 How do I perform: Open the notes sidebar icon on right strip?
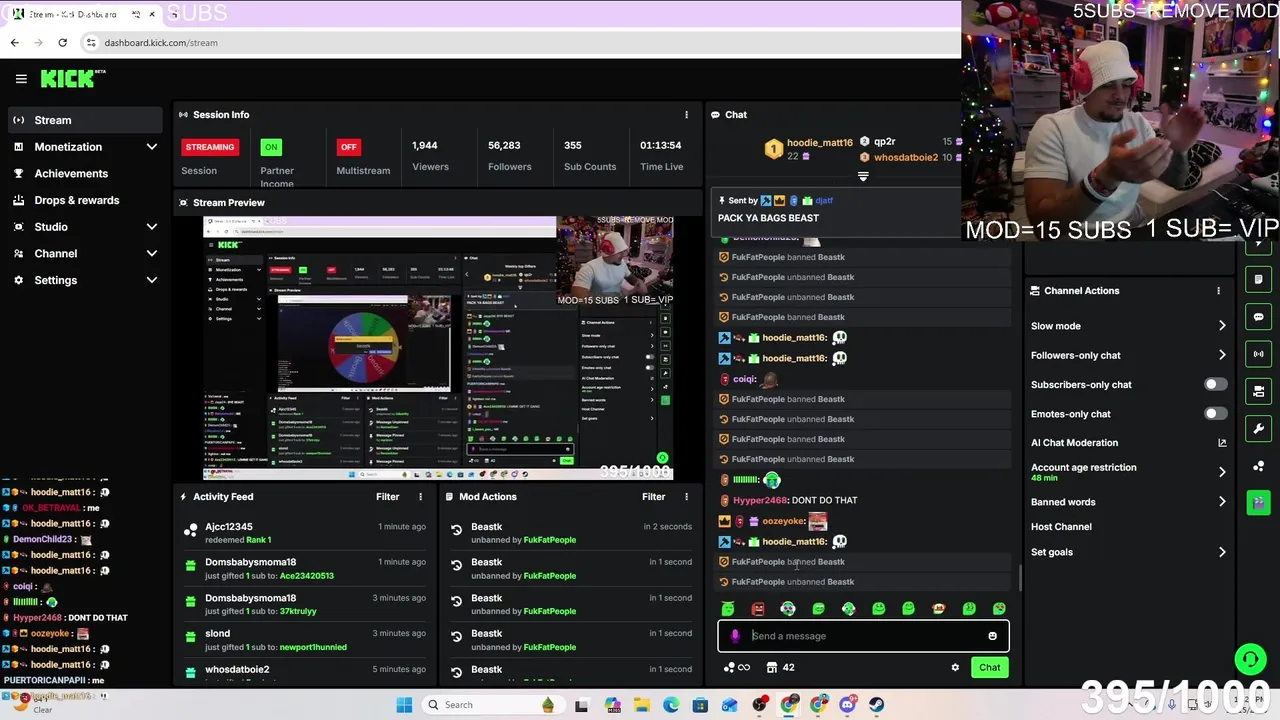pyautogui.click(x=1258, y=280)
